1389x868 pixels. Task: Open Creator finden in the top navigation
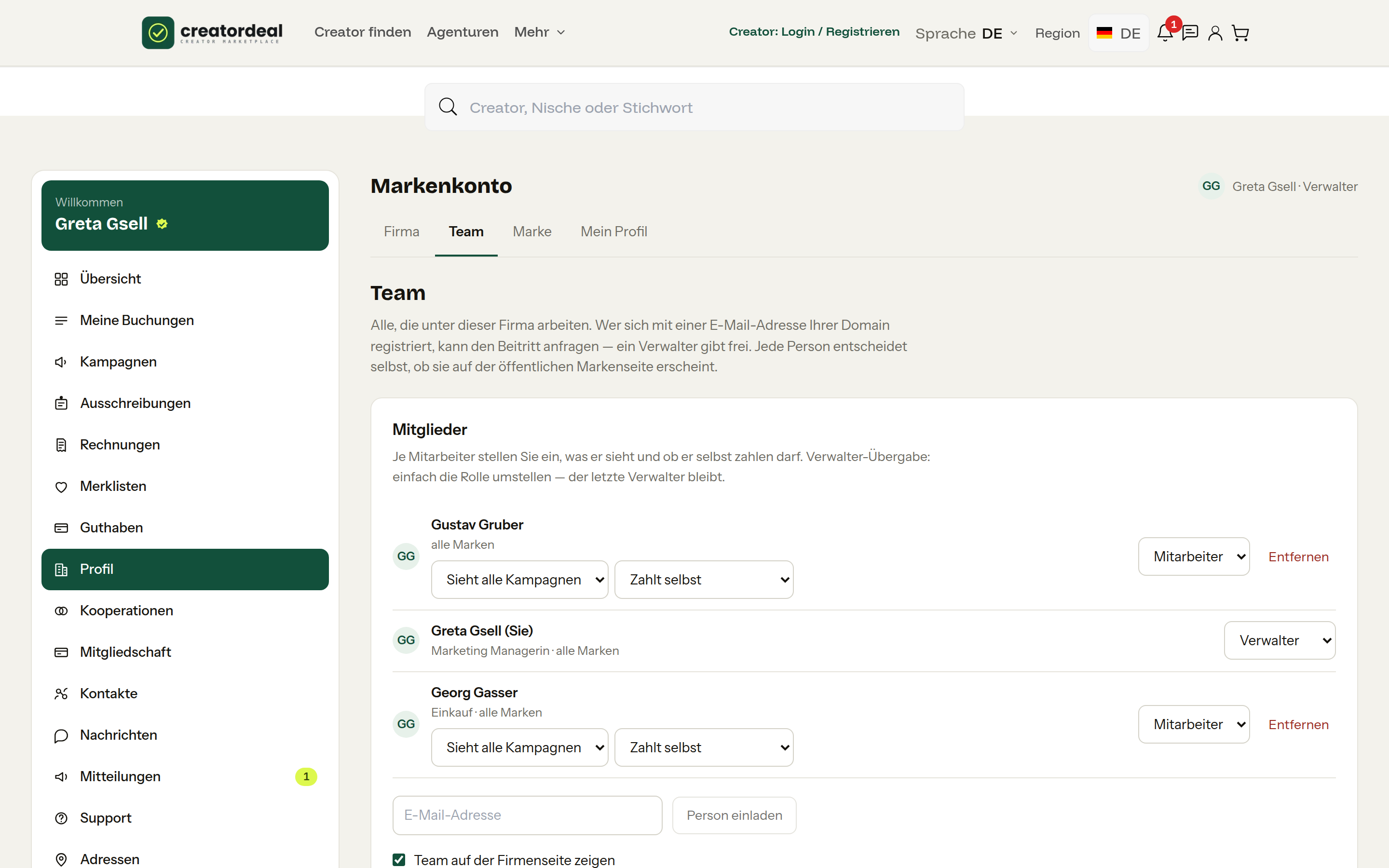(x=363, y=32)
